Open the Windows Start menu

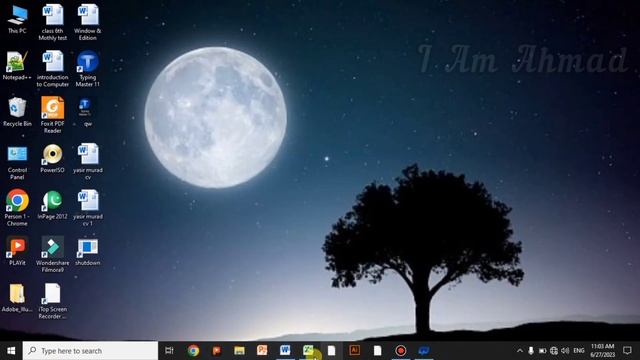pos(11,351)
